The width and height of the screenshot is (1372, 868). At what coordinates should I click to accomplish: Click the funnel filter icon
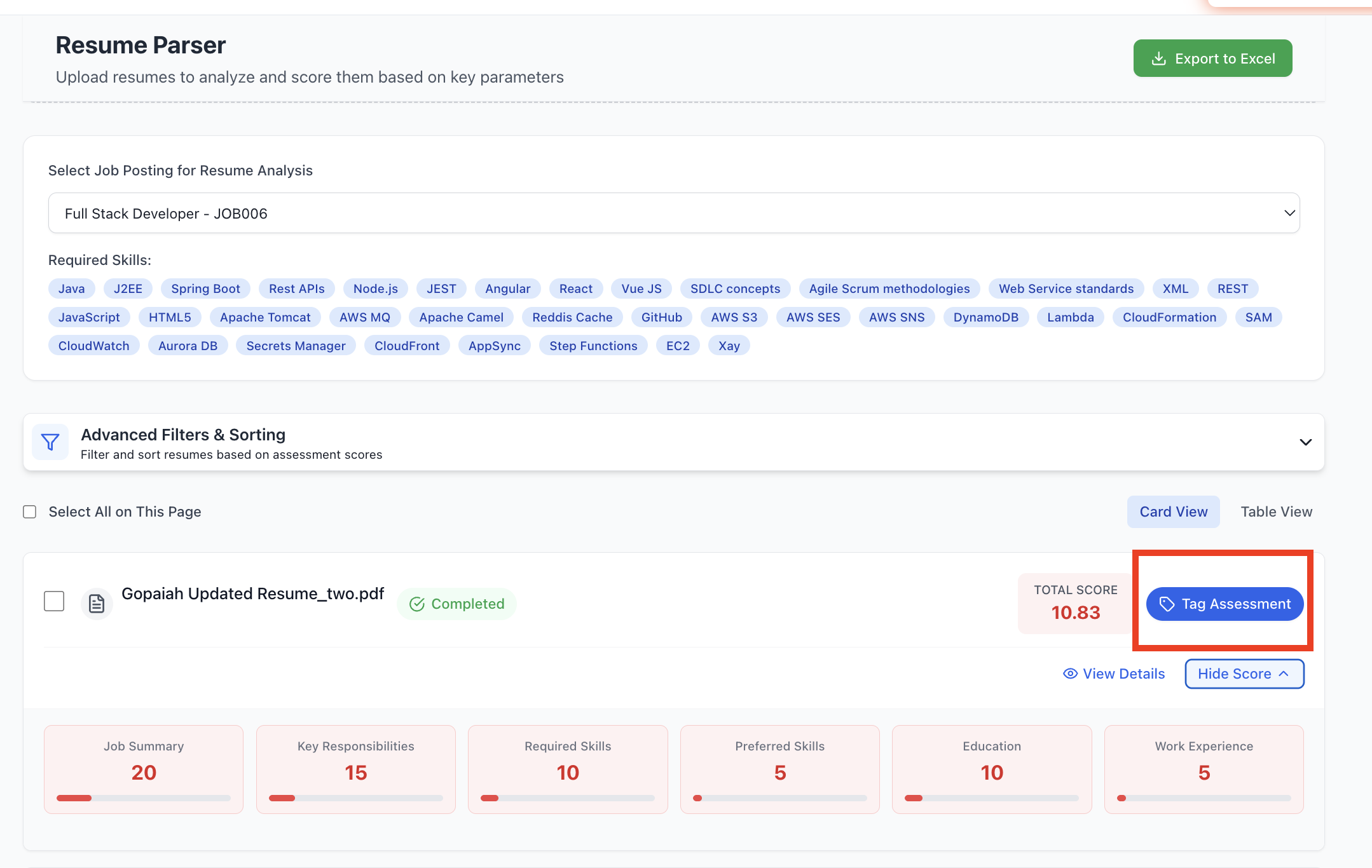tap(50, 442)
